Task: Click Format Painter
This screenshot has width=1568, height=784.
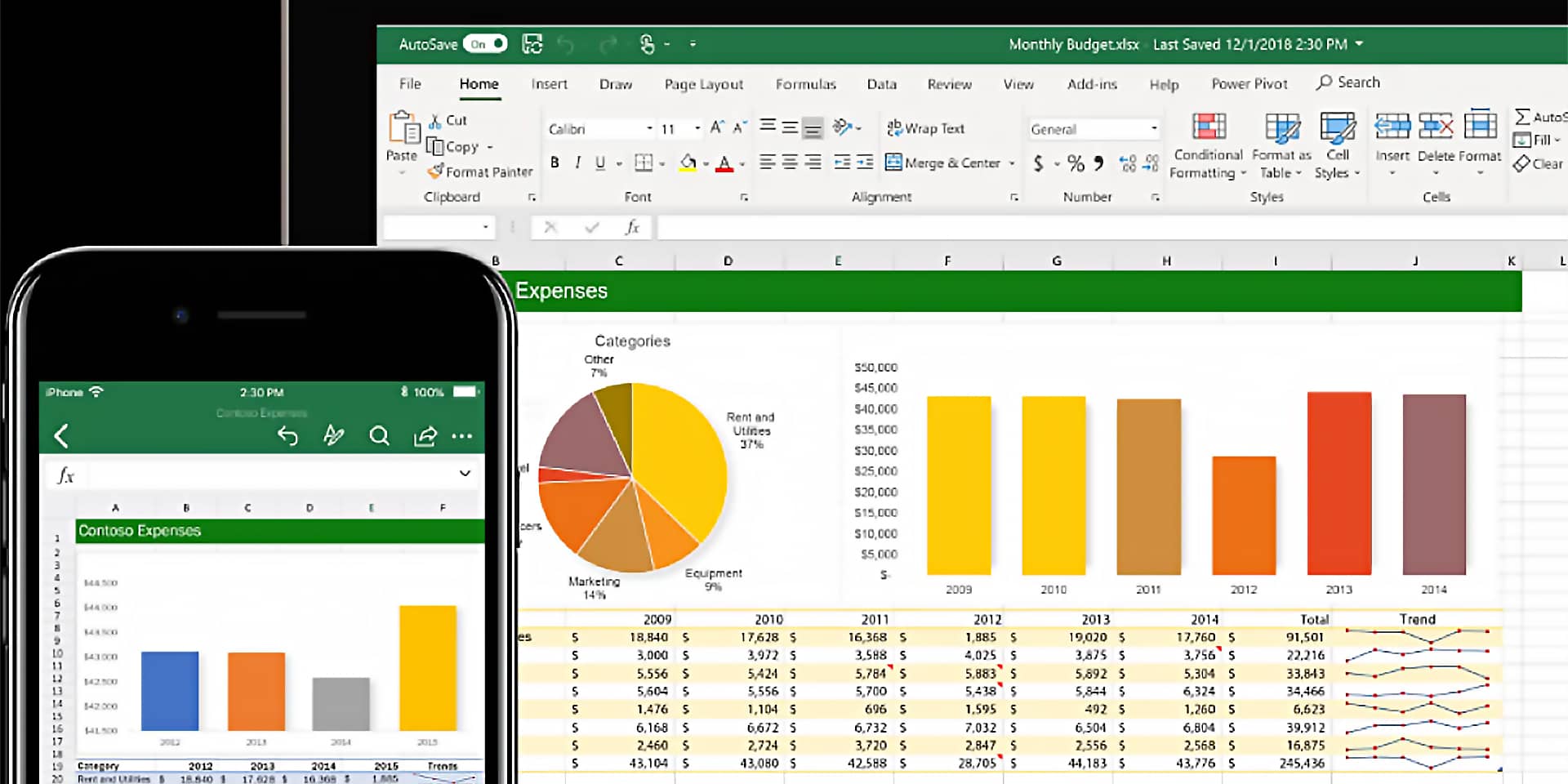Action: pyautogui.click(x=480, y=171)
